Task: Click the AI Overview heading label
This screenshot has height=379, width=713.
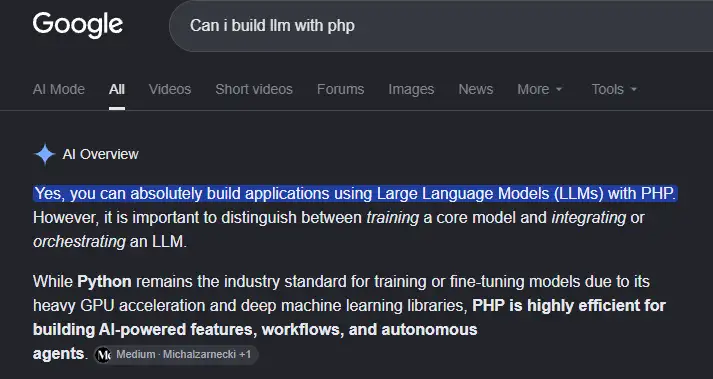Action: [x=100, y=154]
